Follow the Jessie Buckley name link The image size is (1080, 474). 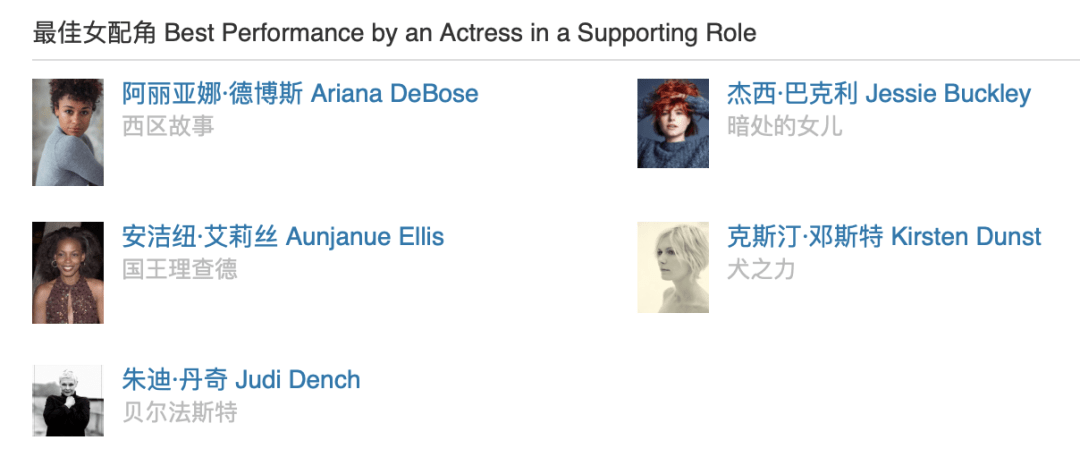coord(947,94)
